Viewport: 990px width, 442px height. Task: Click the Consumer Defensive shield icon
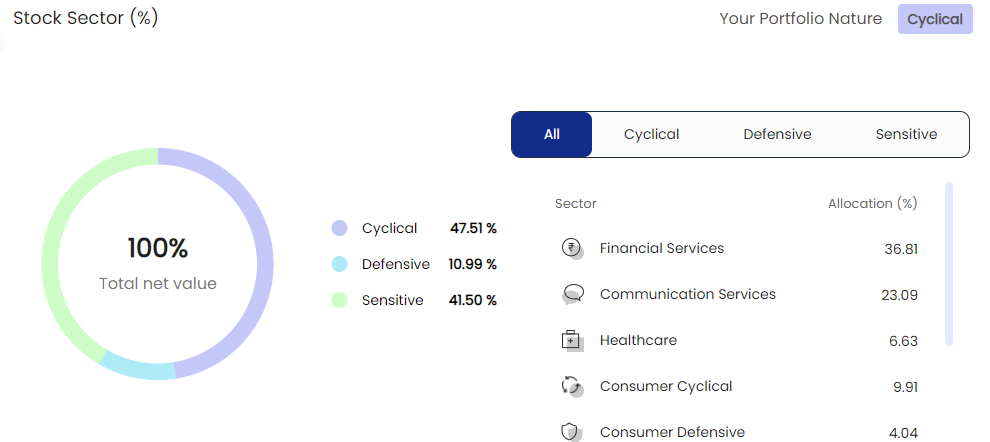571,433
